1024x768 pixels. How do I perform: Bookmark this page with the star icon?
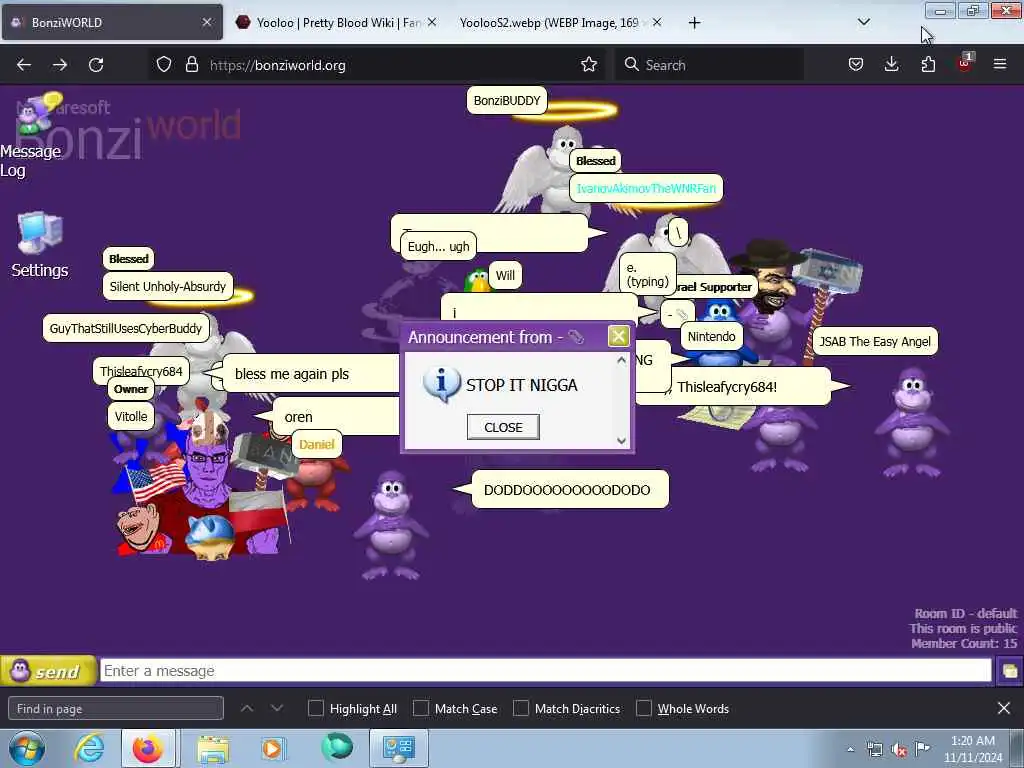click(x=589, y=65)
